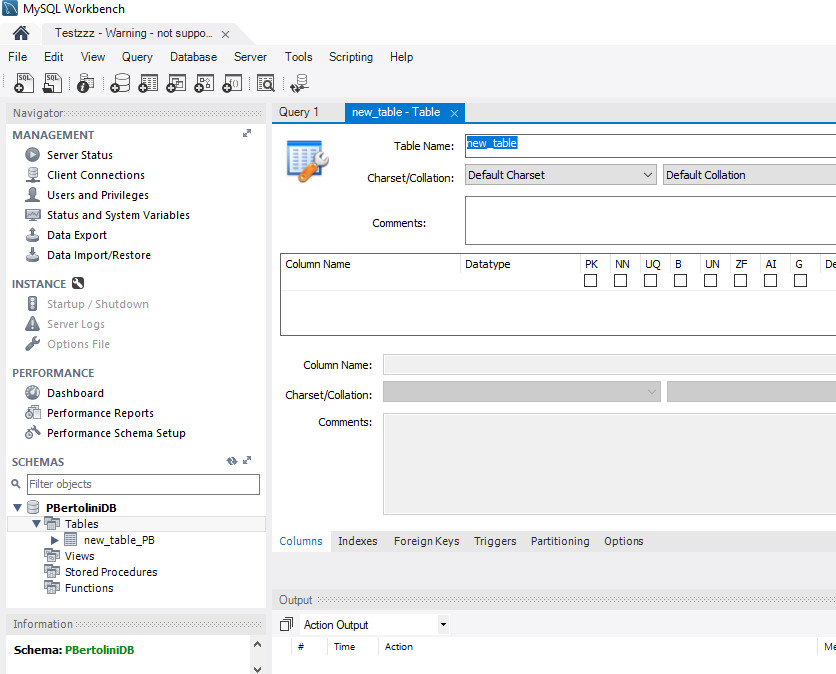Open Data Export

pyautogui.click(x=77, y=235)
